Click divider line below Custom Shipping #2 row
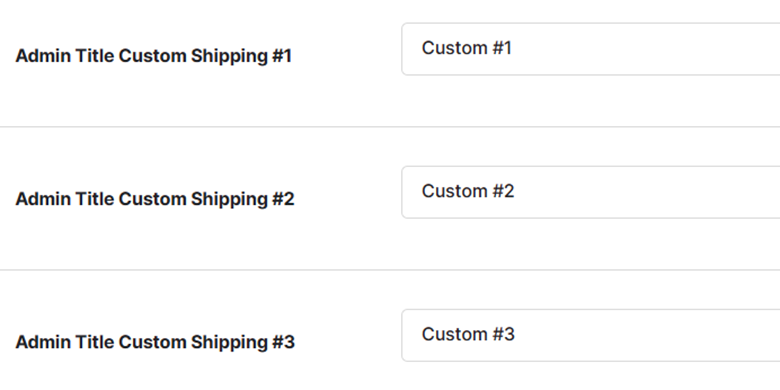 [390, 270]
